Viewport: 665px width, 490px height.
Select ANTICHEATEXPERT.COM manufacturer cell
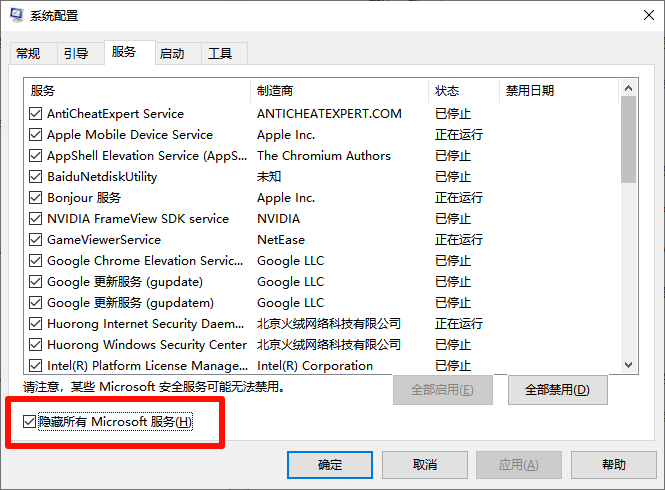[329, 114]
